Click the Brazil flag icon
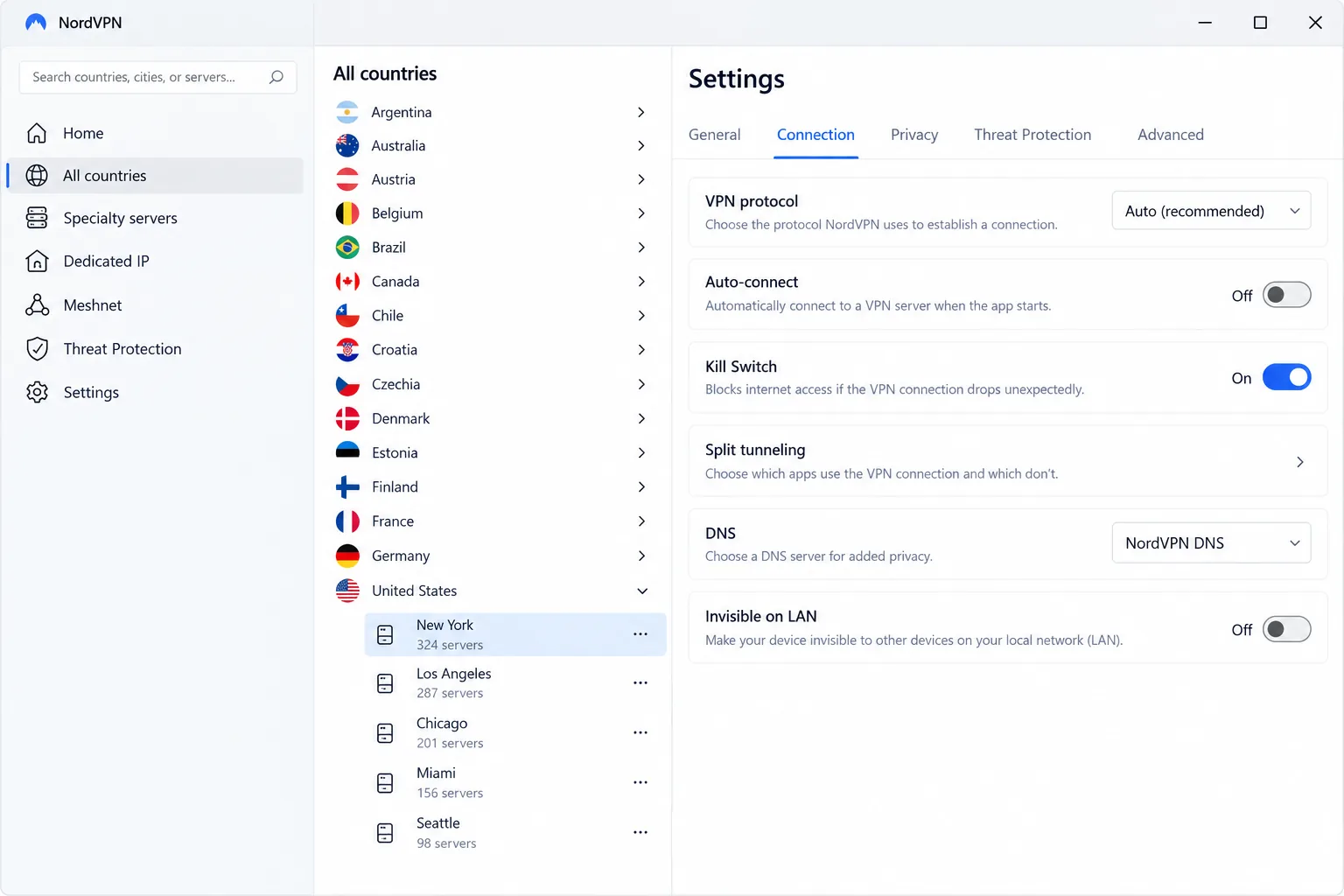 (347, 248)
